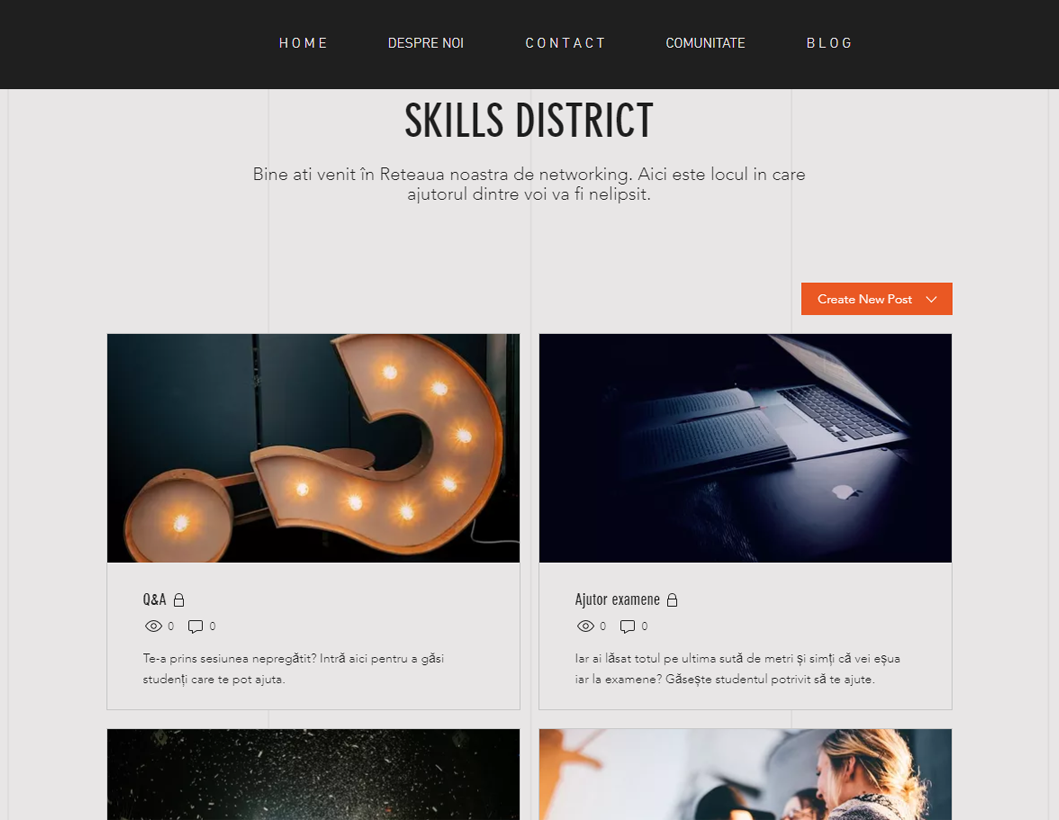Screen dimensions: 1059x820
Task: Click the dark sparkles image thumbnail
Action: tap(313, 774)
